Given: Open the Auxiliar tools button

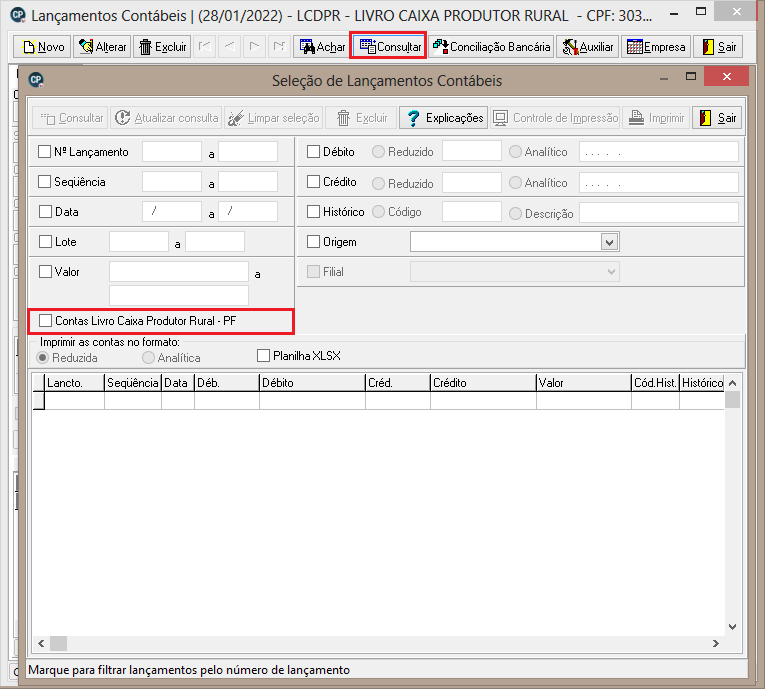Looking at the screenshot, I should 588,47.
